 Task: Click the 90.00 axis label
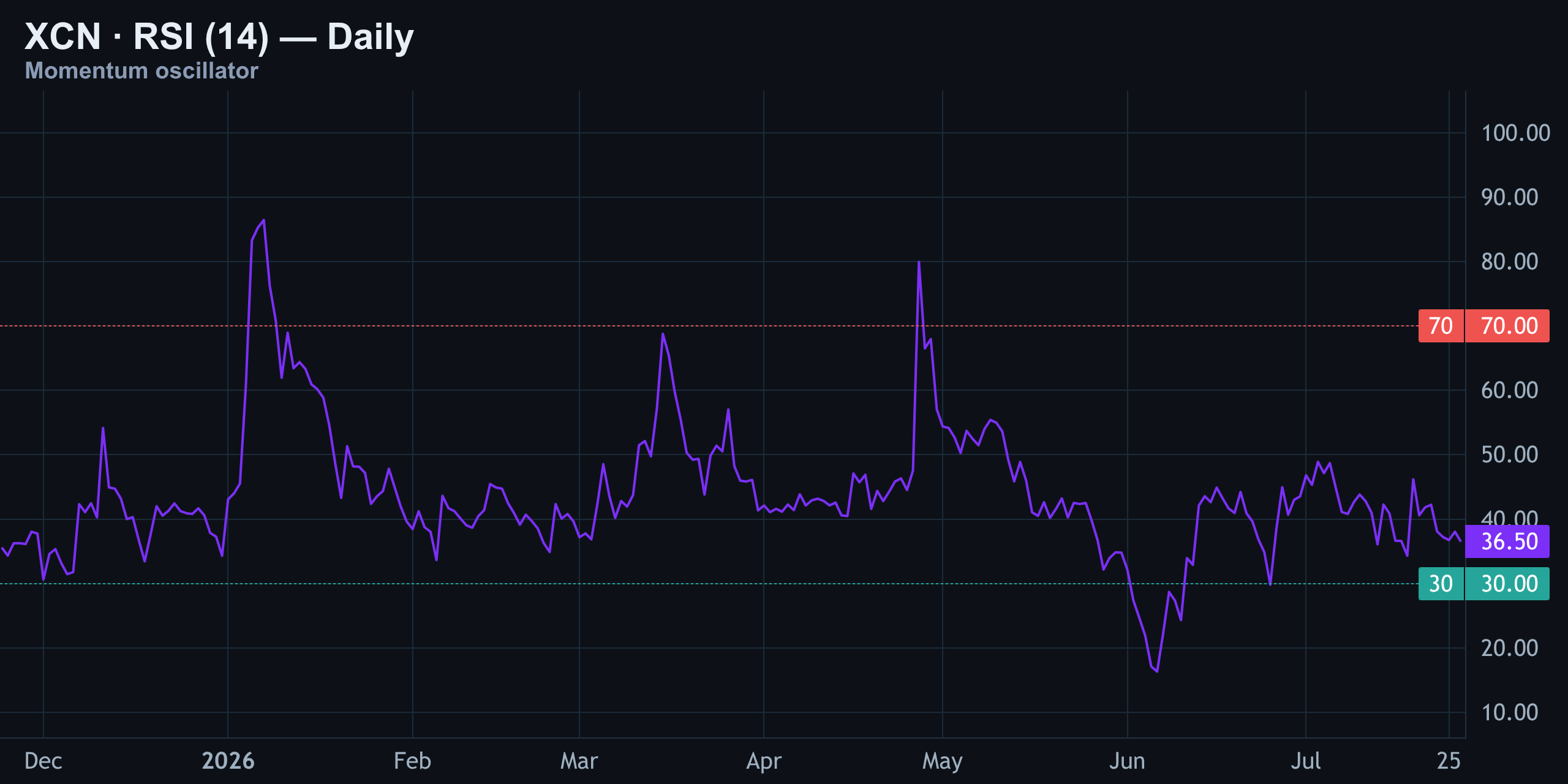pos(1509,197)
